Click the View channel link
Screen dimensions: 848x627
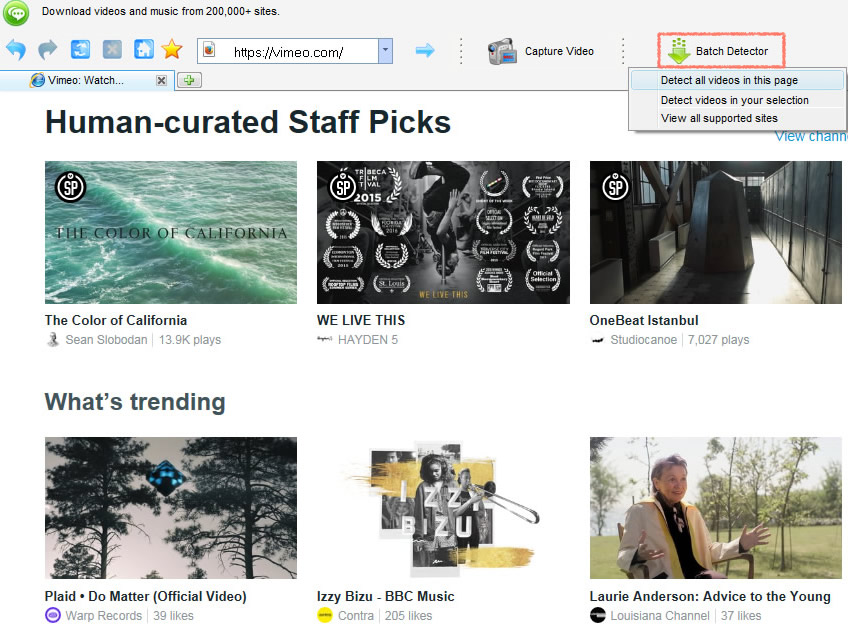811,136
